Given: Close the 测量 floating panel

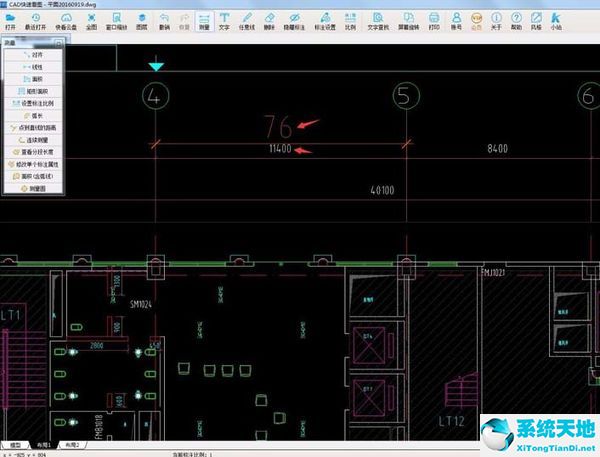Looking at the screenshot, I should tap(59, 41).
